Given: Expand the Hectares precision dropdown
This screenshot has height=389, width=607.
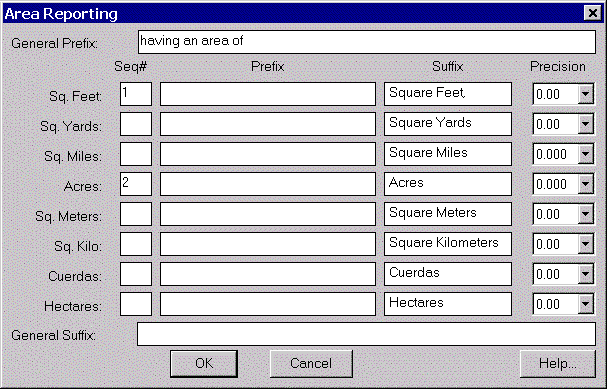Looking at the screenshot, I should point(585,304).
